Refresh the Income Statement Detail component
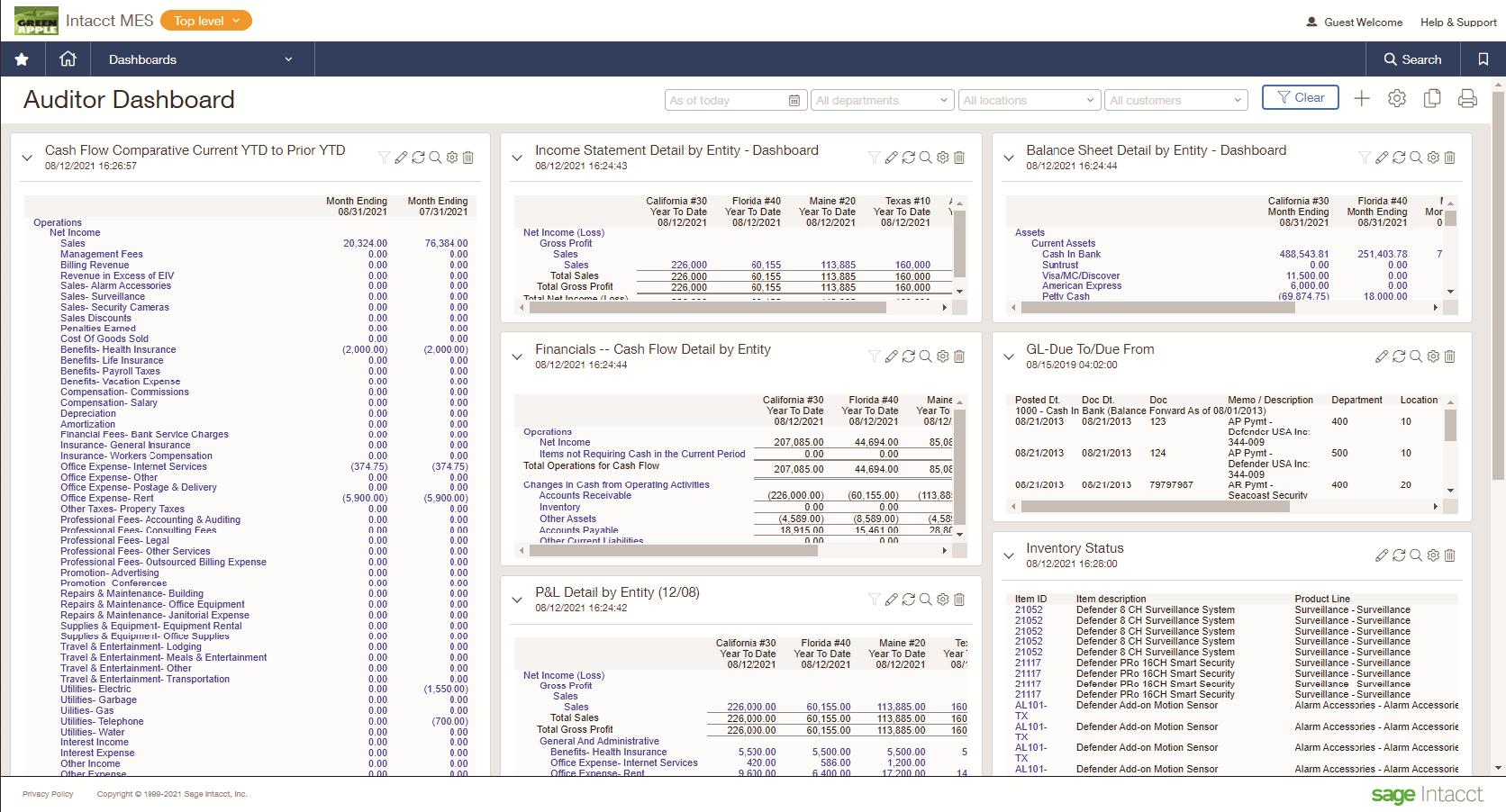 point(908,158)
